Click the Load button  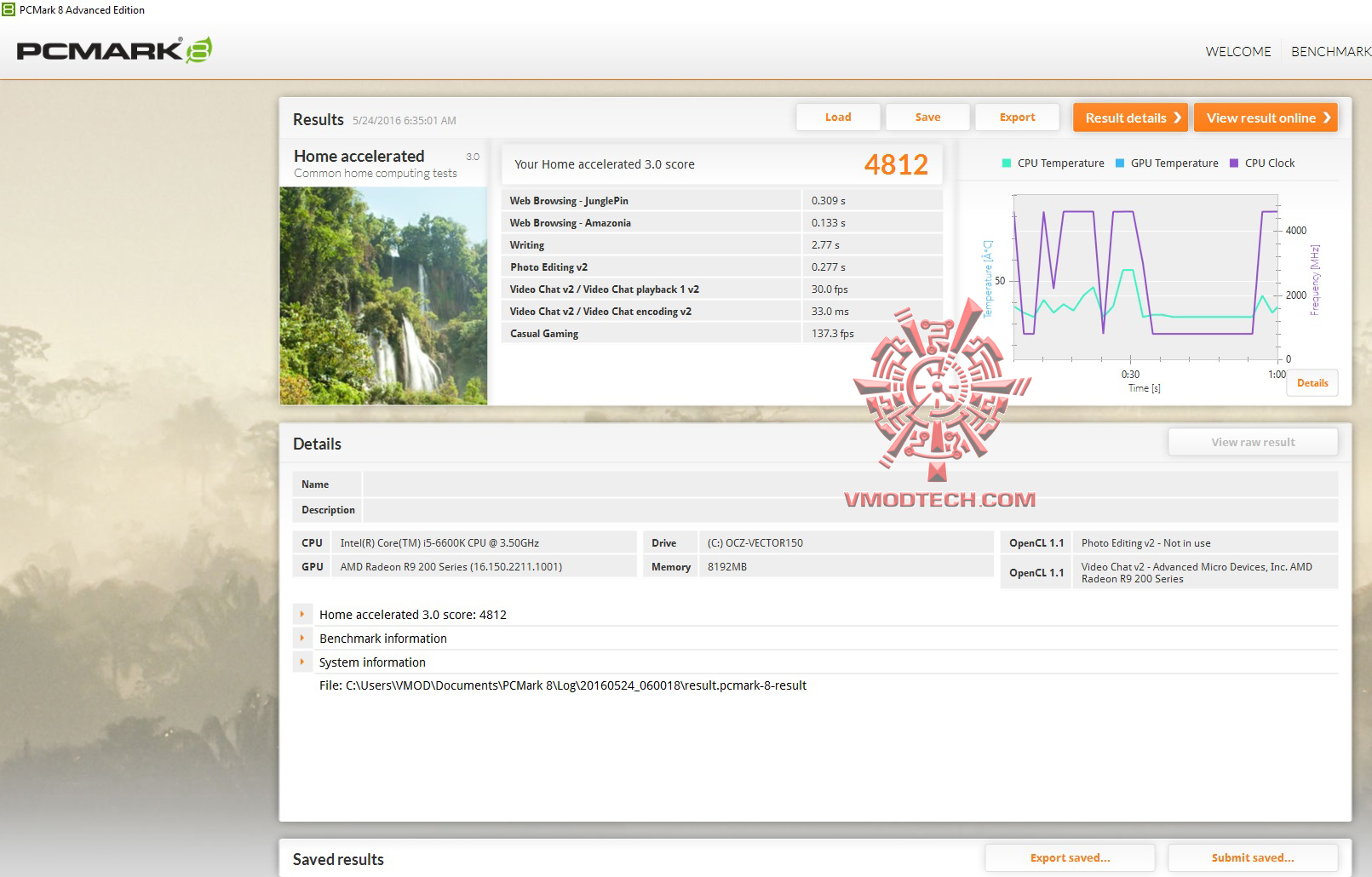[838, 118]
